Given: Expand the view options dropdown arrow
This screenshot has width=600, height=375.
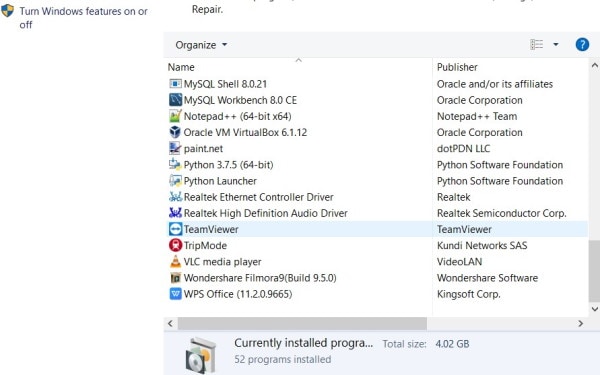Looking at the screenshot, I should (x=556, y=44).
